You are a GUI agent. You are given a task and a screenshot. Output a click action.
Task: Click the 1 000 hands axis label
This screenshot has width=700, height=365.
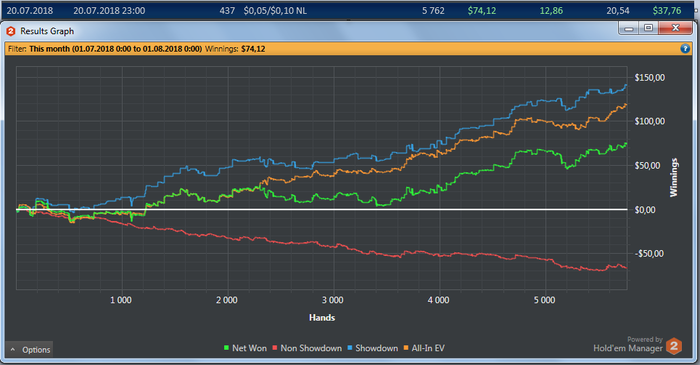click(121, 300)
